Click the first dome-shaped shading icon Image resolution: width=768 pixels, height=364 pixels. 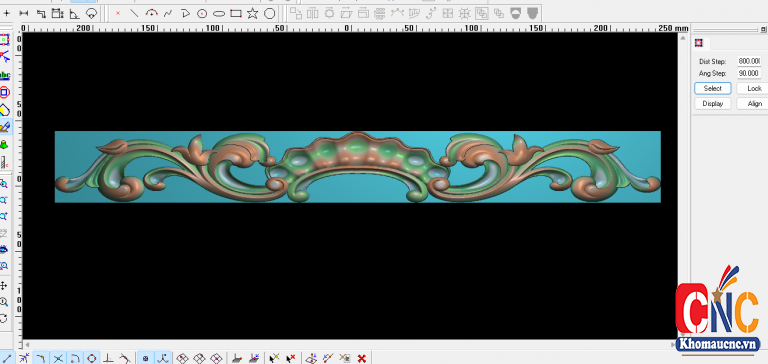click(515, 14)
